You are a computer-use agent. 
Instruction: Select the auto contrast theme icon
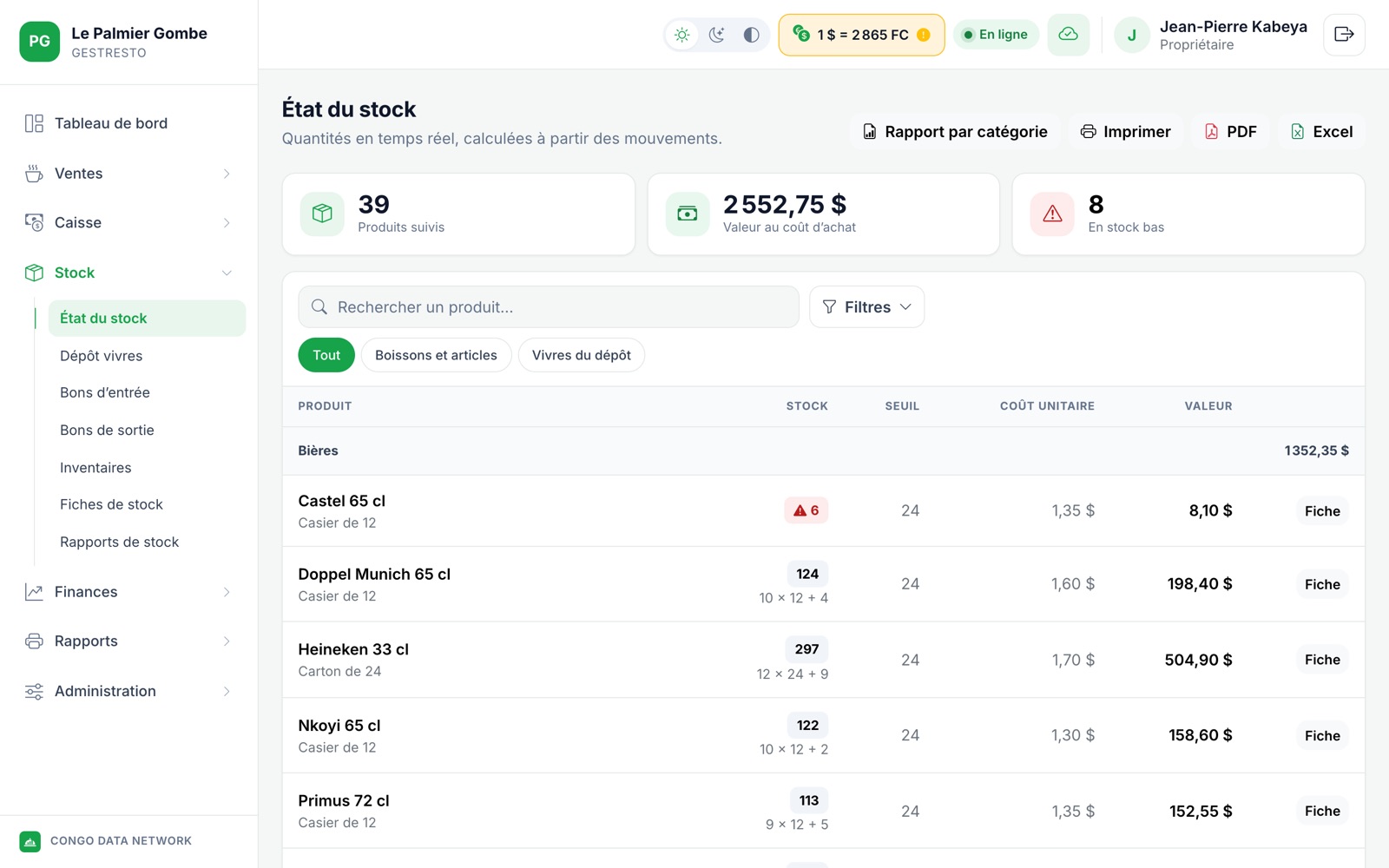751,35
